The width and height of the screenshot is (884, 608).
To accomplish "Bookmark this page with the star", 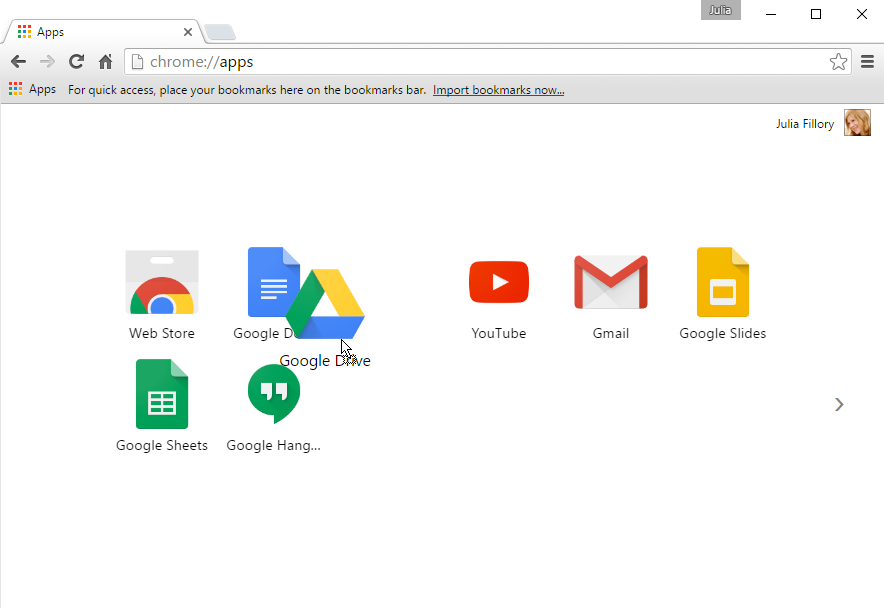I will (x=838, y=62).
